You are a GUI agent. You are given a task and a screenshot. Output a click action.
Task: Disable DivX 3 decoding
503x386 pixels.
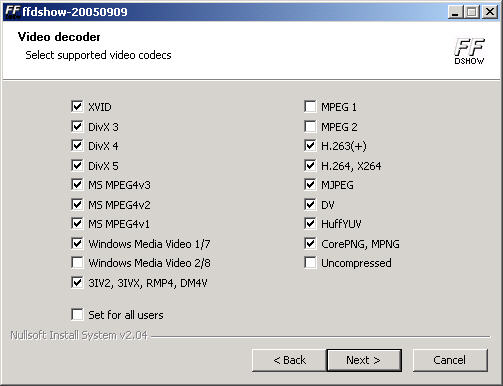(77, 126)
